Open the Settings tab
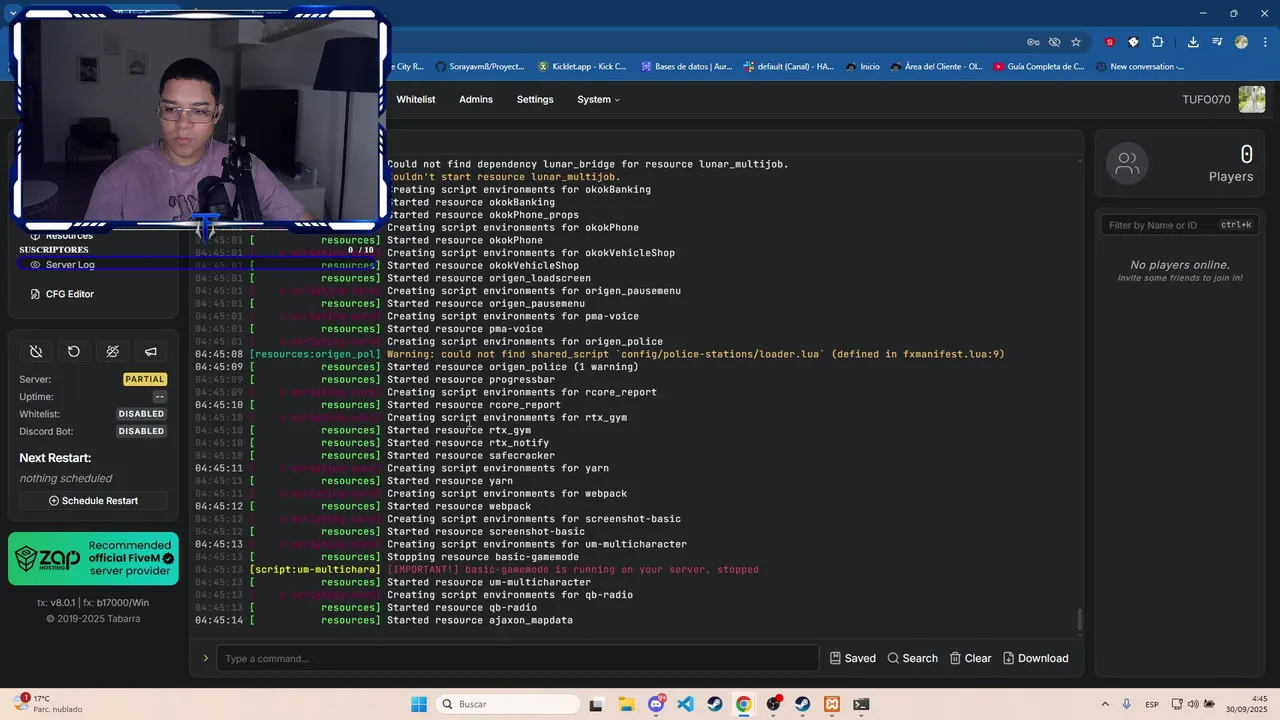1280x720 pixels. (x=535, y=100)
